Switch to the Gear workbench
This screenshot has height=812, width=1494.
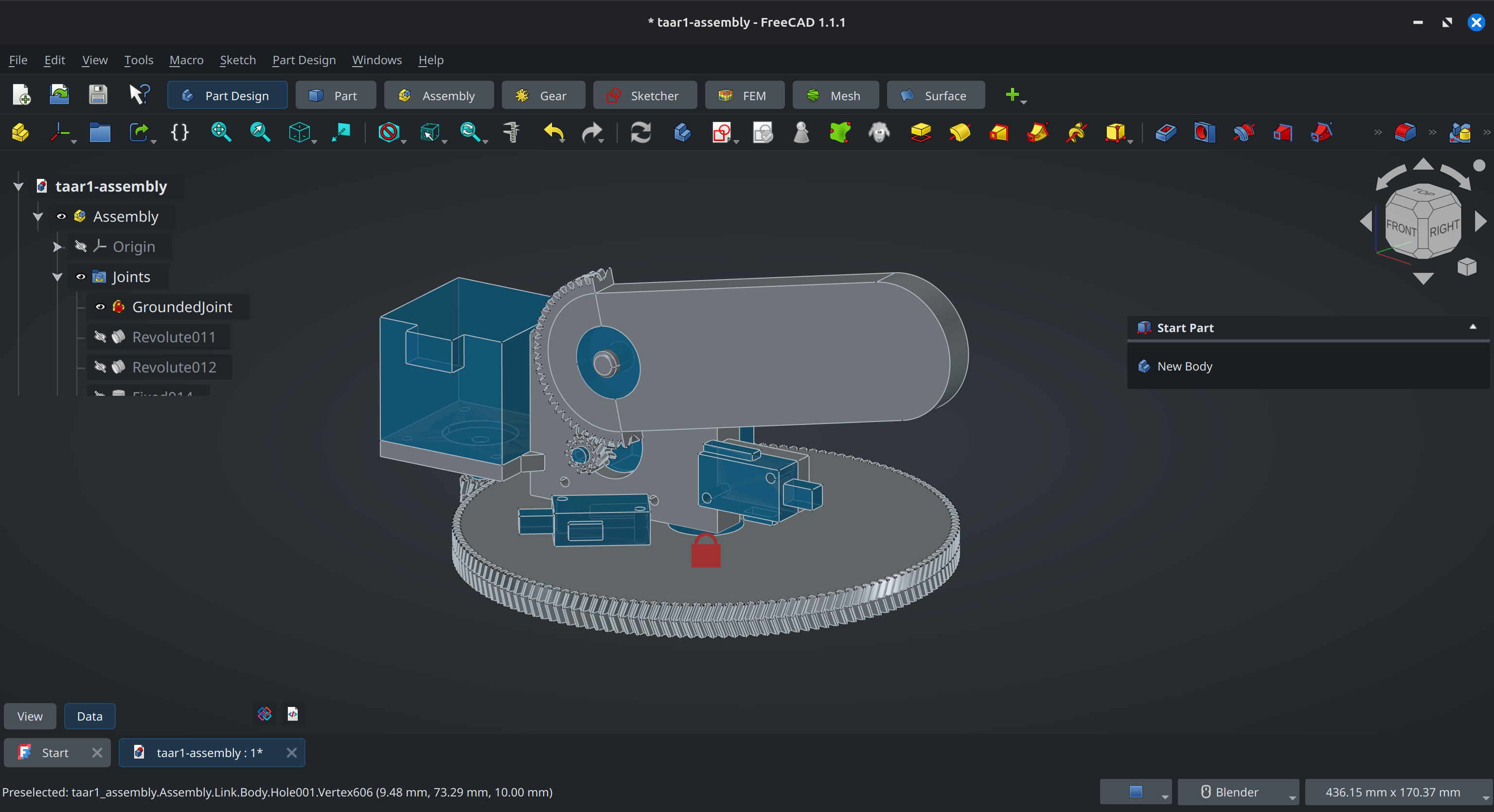pyautogui.click(x=543, y=95)
